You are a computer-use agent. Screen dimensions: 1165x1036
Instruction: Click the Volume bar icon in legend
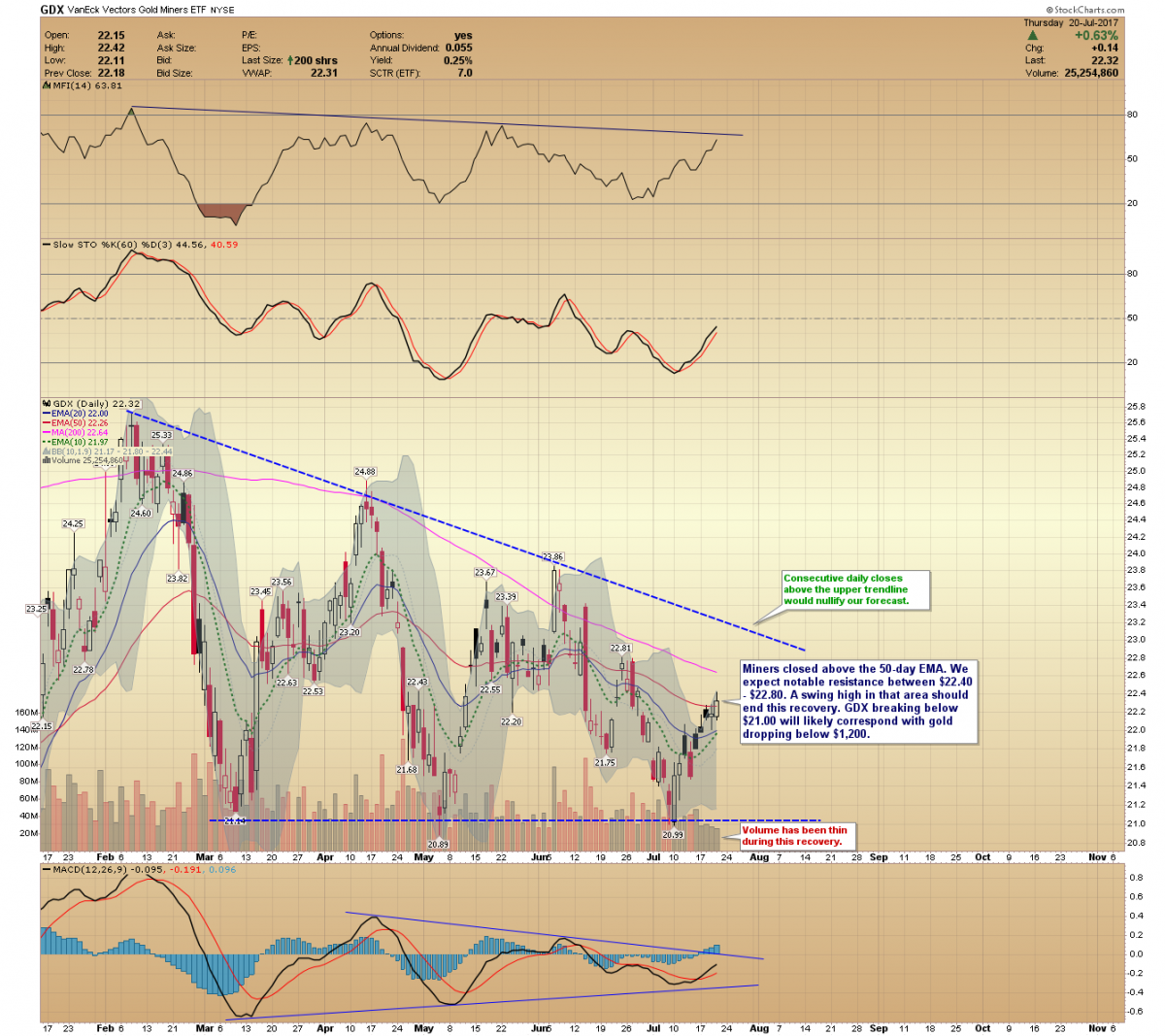[x=45, y=460]
